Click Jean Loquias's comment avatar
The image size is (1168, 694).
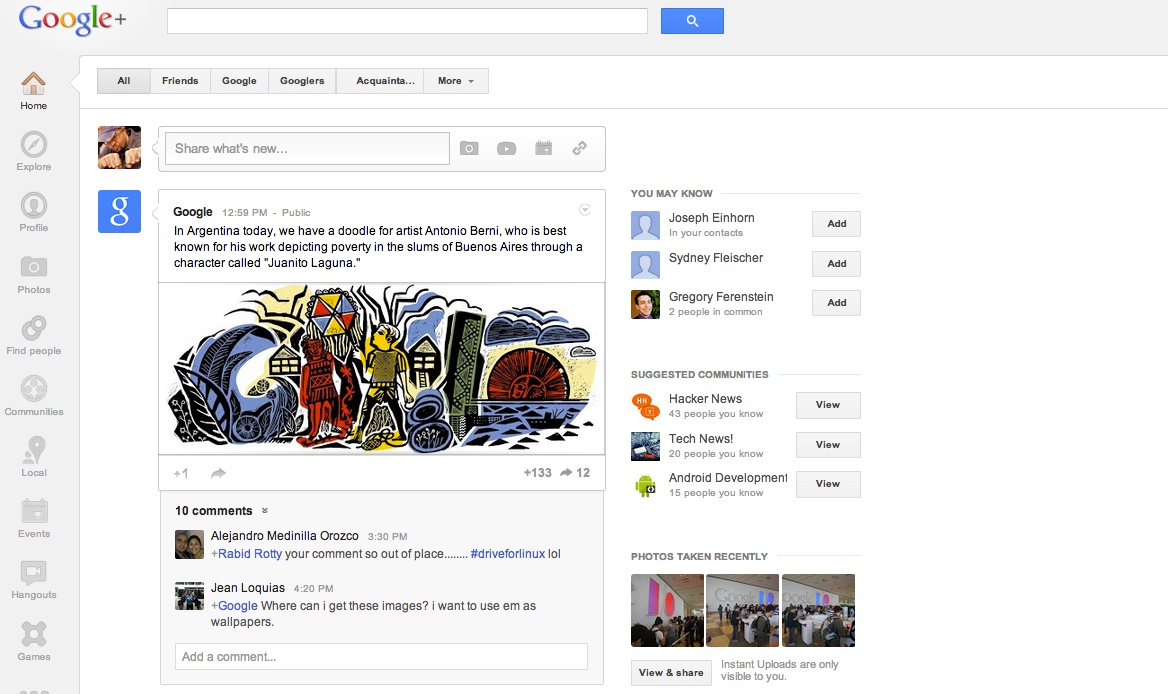point(189,596)
